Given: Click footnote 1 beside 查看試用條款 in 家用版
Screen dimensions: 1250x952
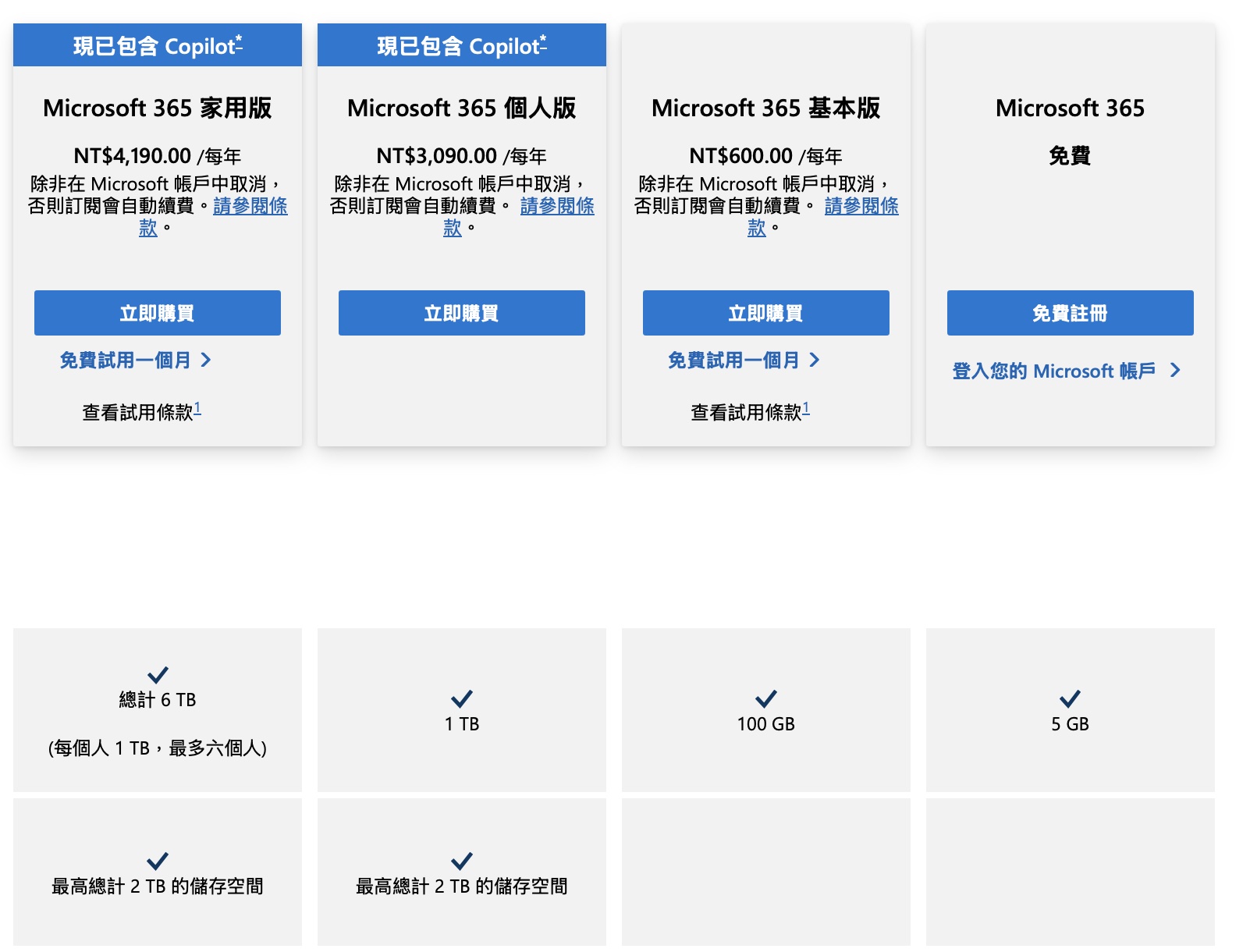Looking at the screenshot, I should [x=197, y=408].
